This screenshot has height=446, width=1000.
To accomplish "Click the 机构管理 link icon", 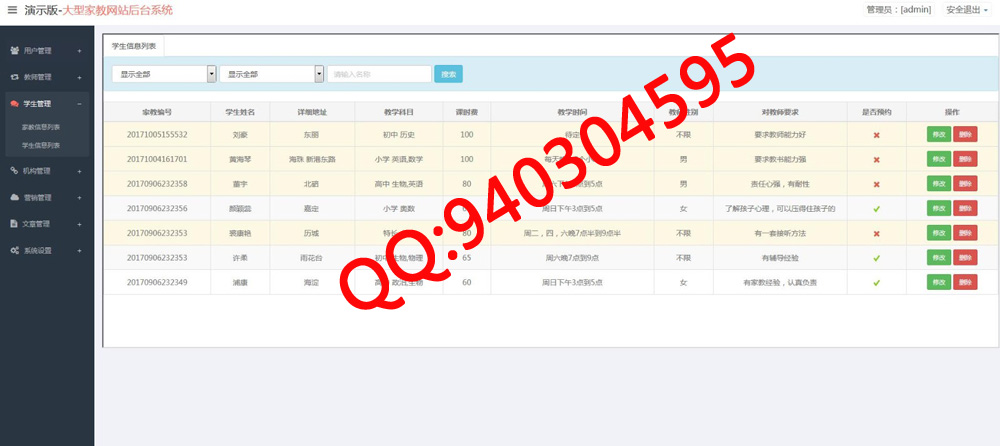I will (x=14, y=171).
